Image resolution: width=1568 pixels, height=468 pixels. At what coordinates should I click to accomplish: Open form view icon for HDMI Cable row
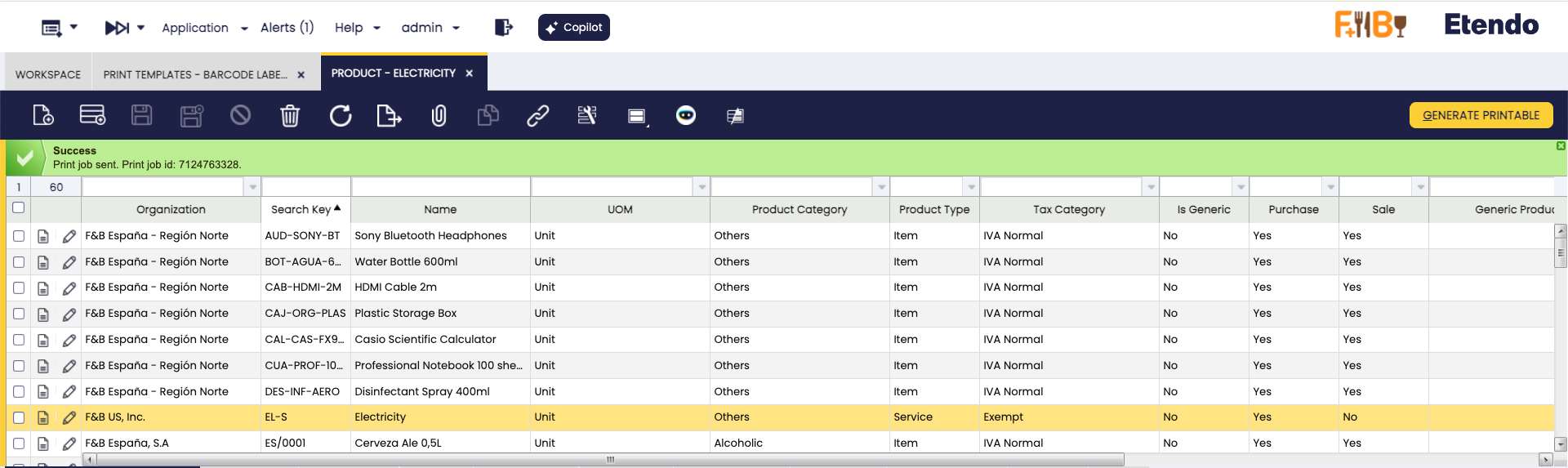[43, 288]
